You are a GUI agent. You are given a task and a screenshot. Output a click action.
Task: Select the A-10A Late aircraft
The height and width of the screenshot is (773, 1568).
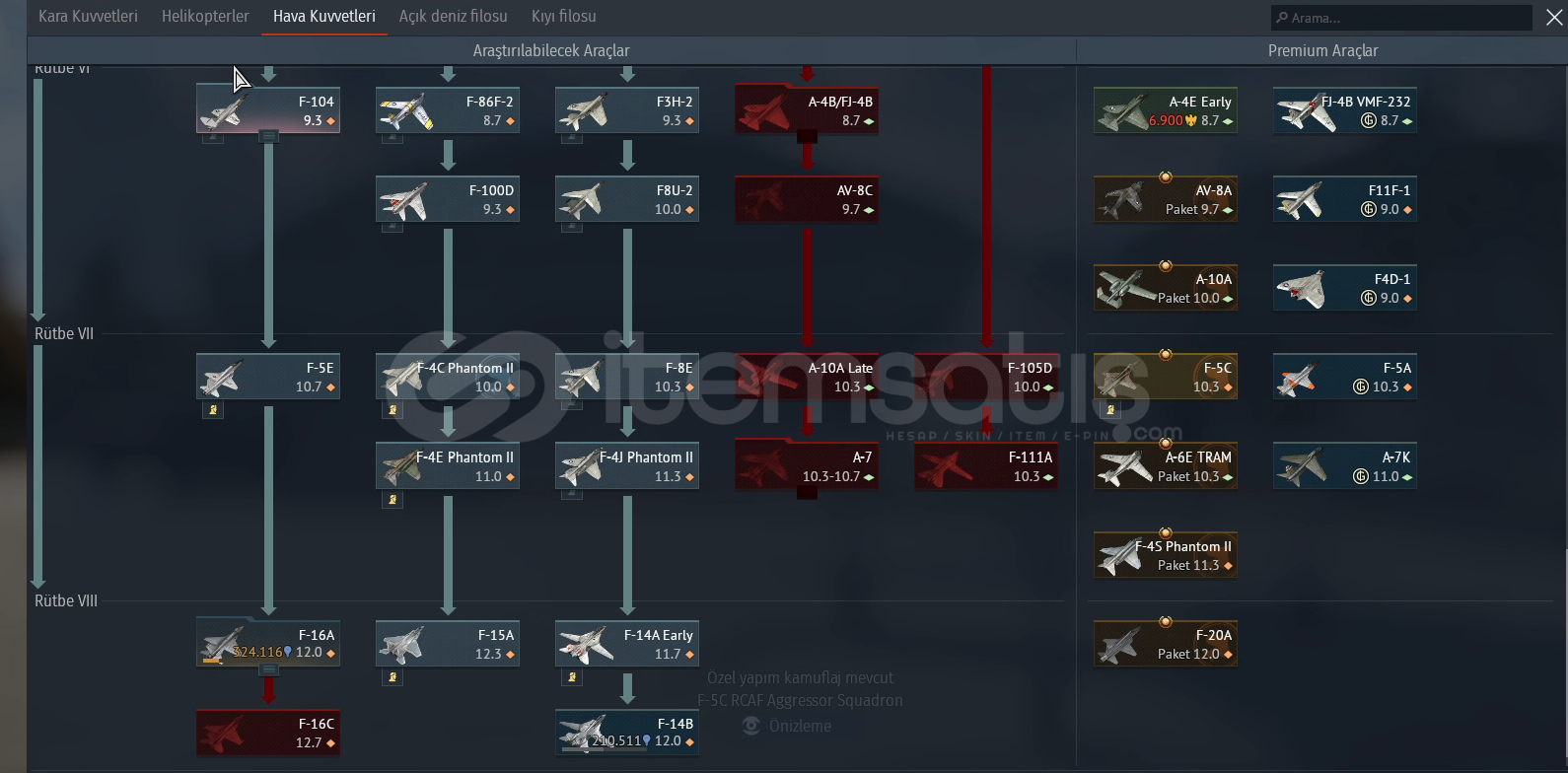pyautogui.click(x=807, y=376)
